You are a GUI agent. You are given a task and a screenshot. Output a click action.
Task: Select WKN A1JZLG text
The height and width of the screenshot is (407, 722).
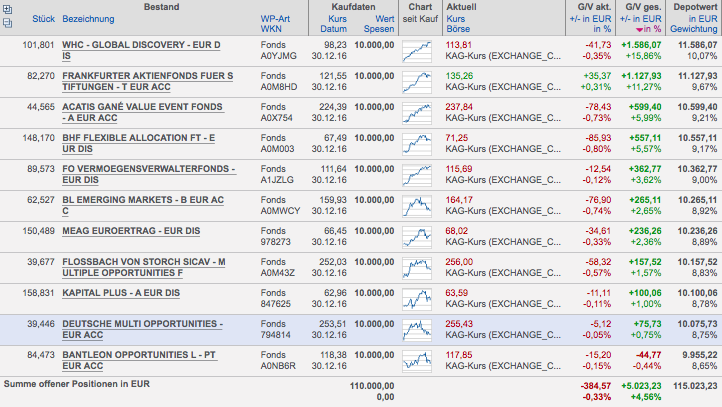pyautogui.click(x=277, y=180)
